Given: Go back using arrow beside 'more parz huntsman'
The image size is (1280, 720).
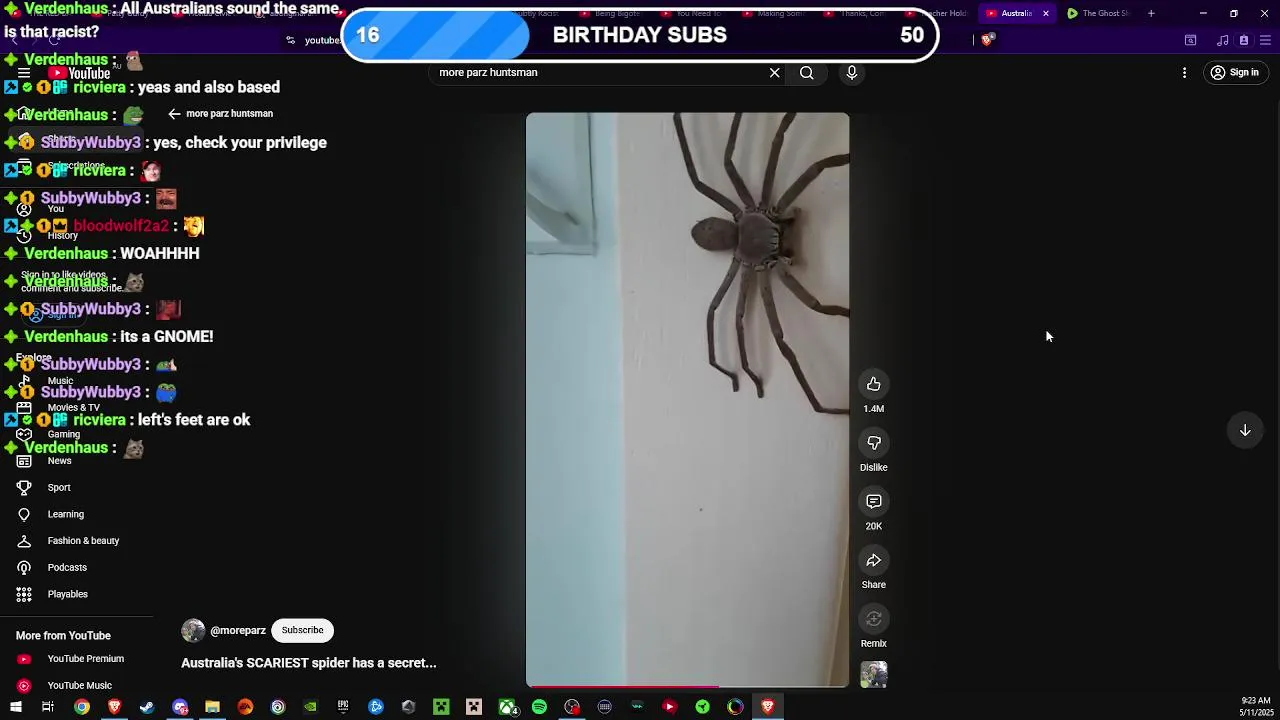Looking at the screenshot, I should [x=174, y=113].
